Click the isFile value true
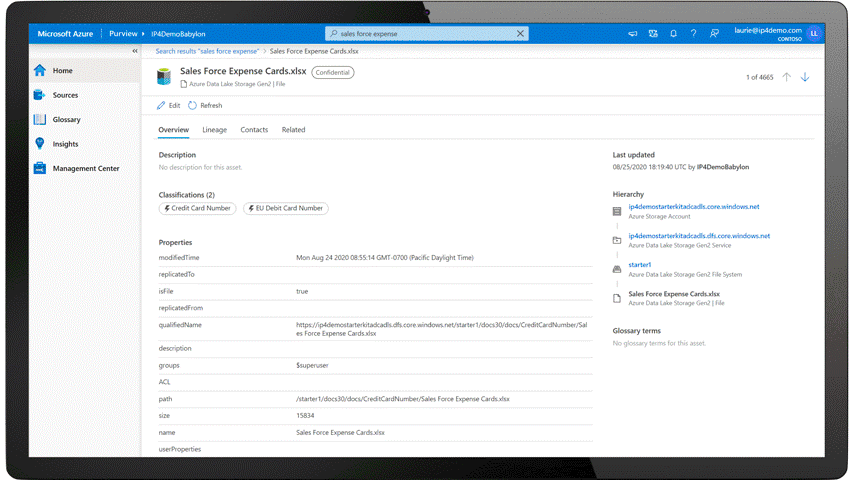 [302, 291]
